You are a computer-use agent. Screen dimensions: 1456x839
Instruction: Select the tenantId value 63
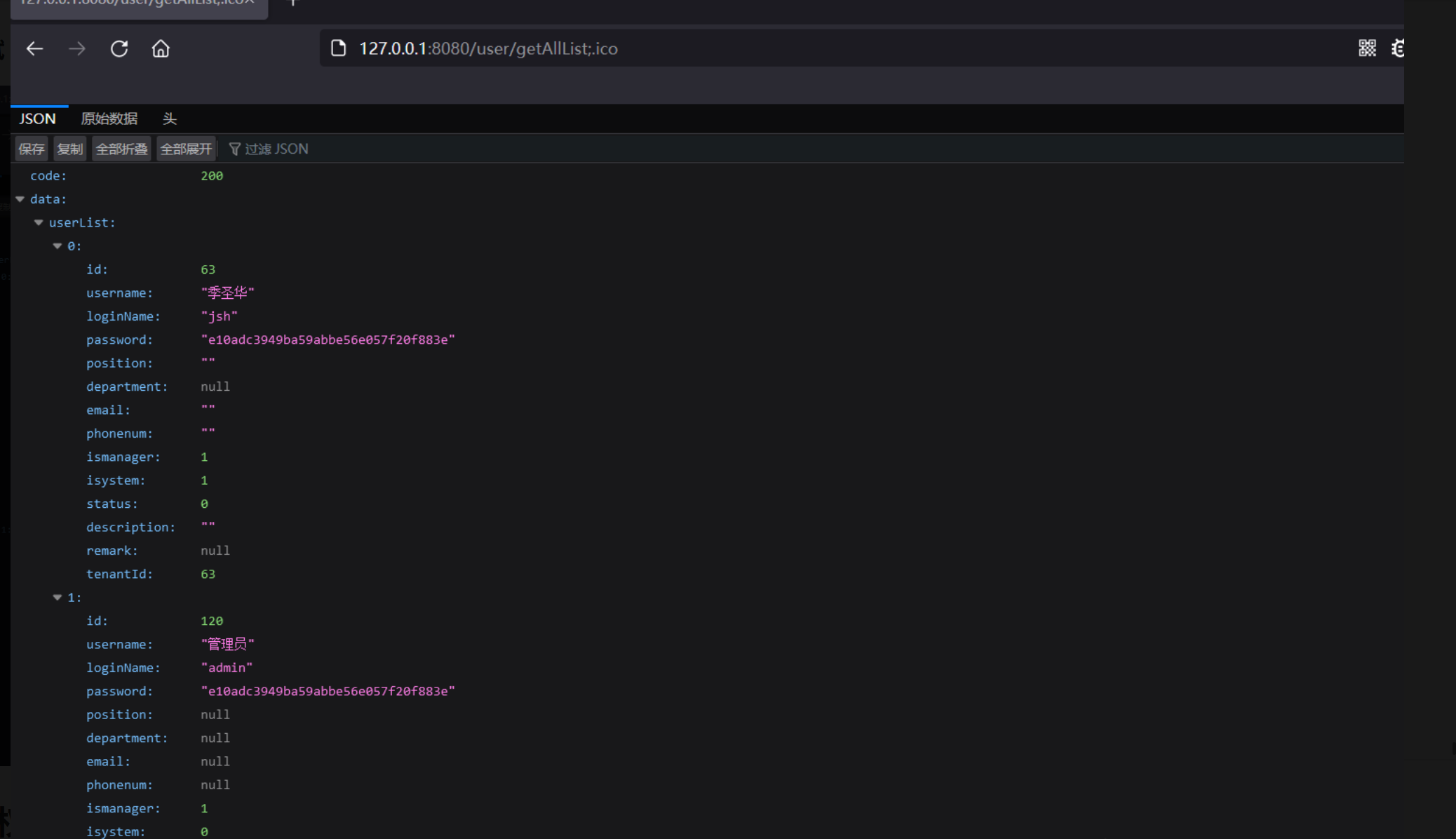[x=208, y=574]
